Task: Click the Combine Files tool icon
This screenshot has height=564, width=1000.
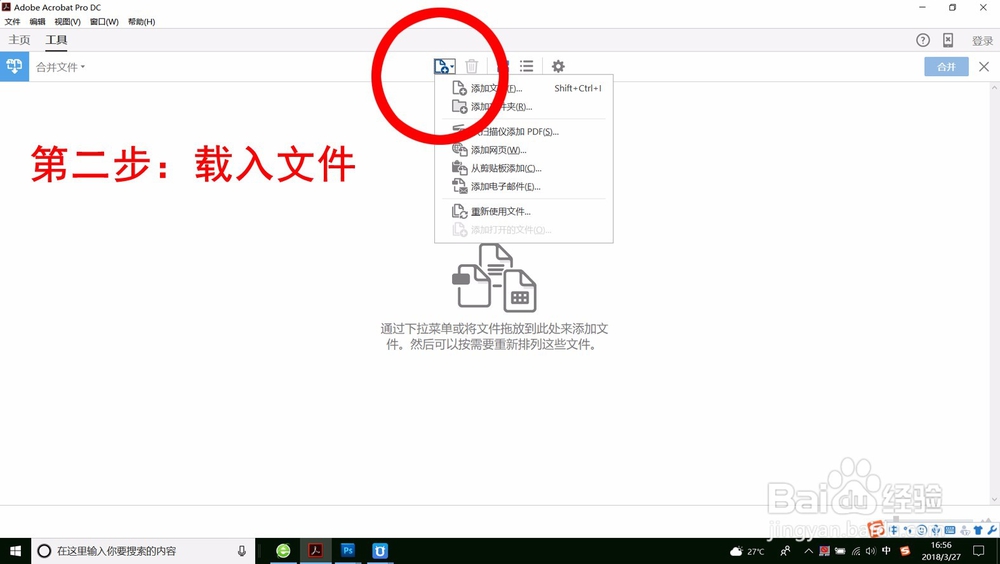Action: (x=14, y=66)
